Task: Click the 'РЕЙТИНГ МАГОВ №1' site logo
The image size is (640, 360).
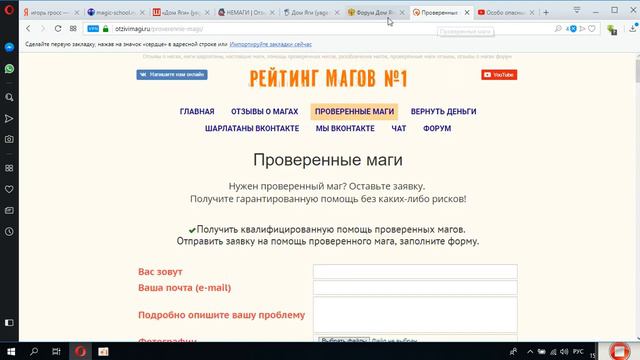Action: (x=328, y=78)
